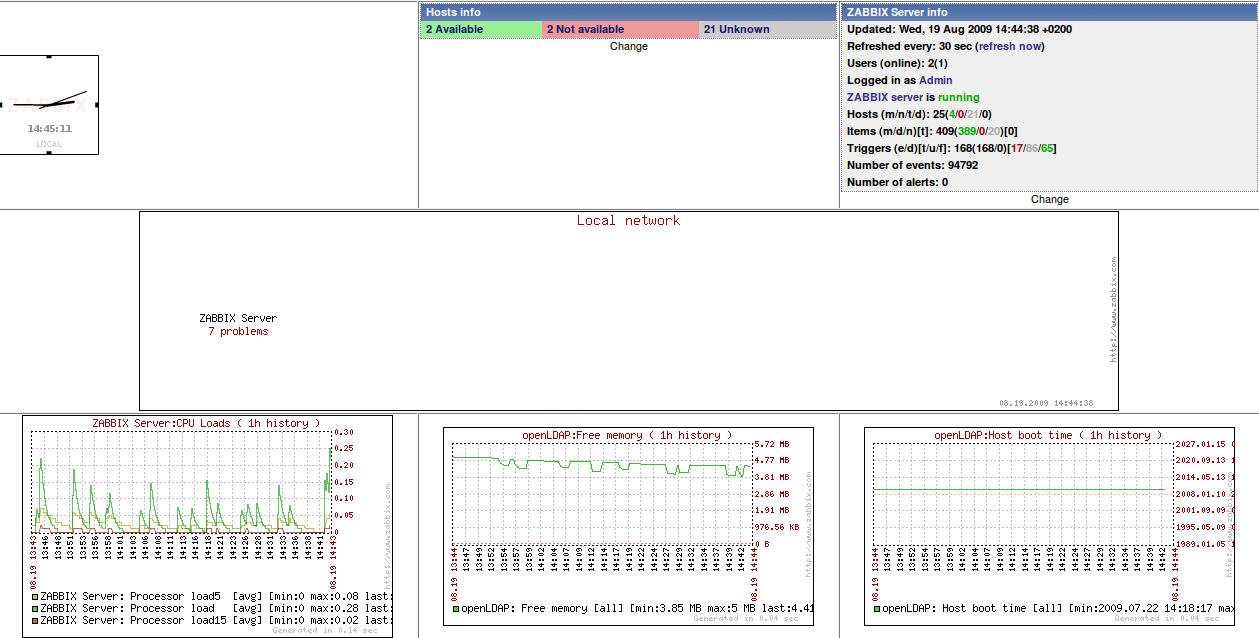
Task: Click the 7 problems label on map
Action: (x=238, y=331)
